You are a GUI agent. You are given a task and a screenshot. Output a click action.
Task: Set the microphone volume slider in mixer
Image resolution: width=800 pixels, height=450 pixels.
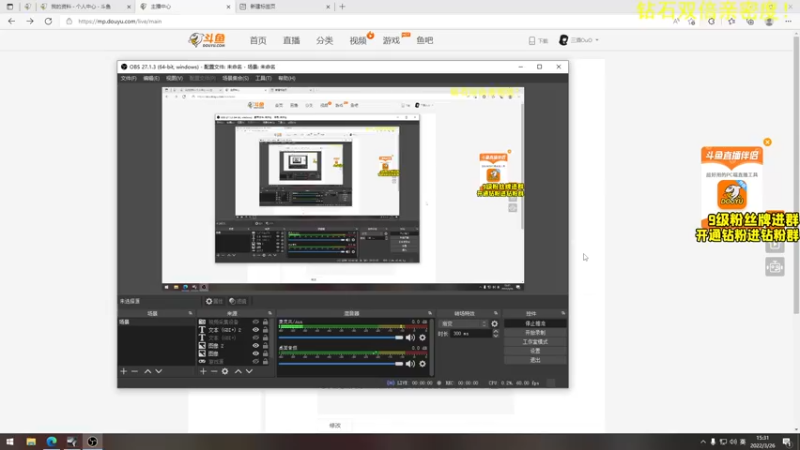point(341,337)
